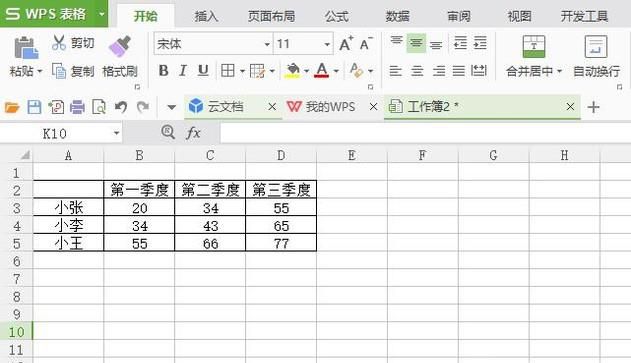This screenshot has height=363, width=631.
Task: Click the Wrap Text (自动换行) icon
Action: click(x=596, y=47)
